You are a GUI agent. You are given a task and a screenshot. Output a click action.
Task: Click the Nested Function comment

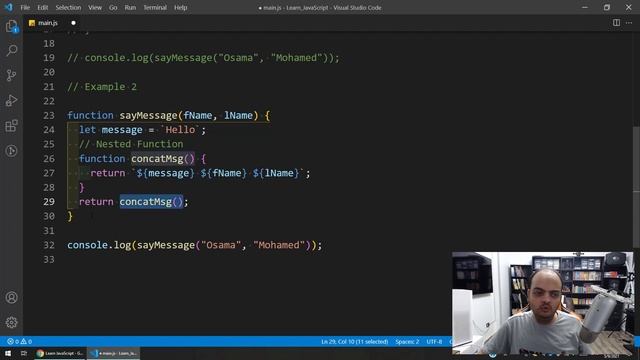coord(131,144)
